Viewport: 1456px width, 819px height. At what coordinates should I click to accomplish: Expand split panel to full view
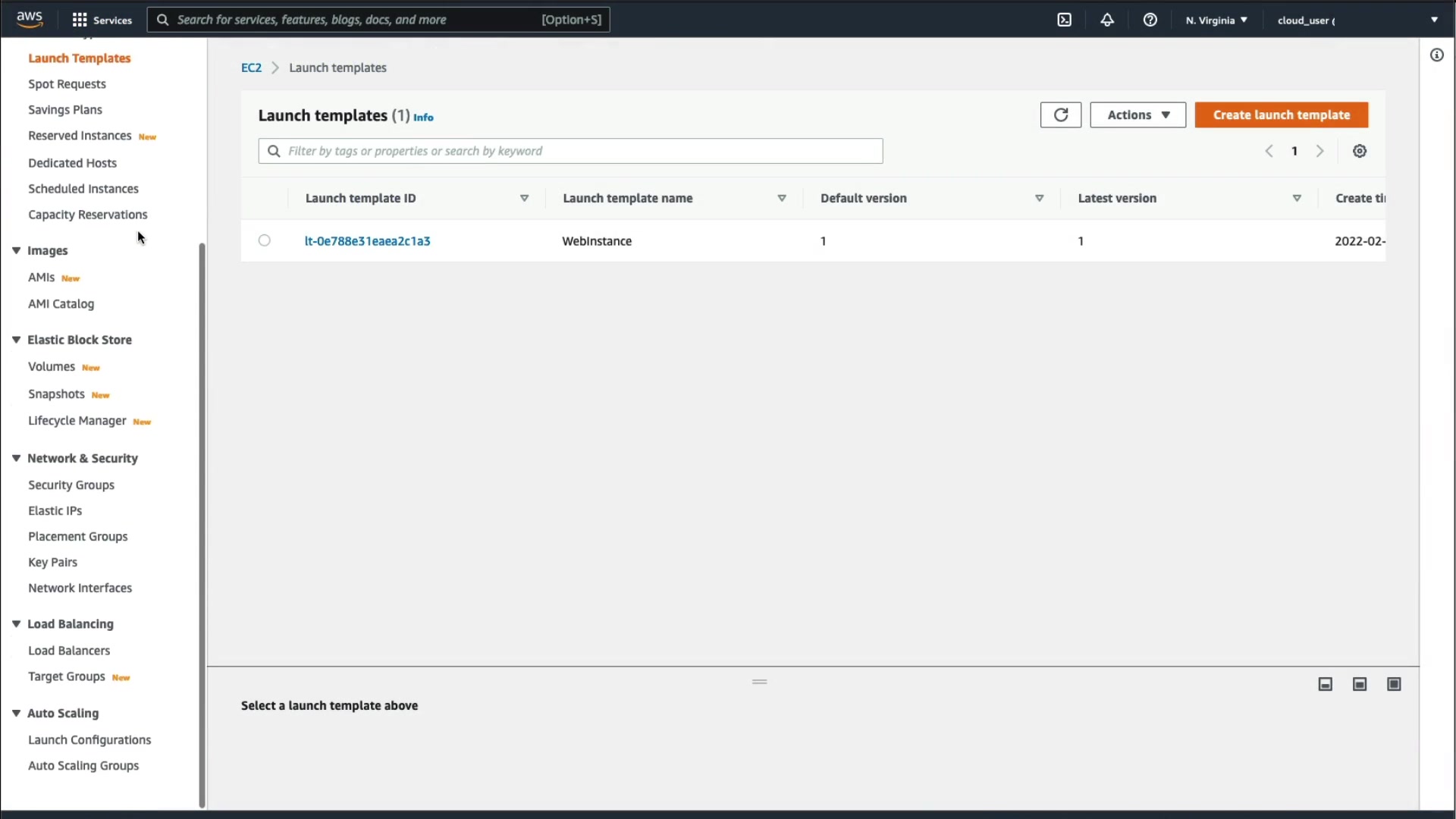(x=1394, y=685)
